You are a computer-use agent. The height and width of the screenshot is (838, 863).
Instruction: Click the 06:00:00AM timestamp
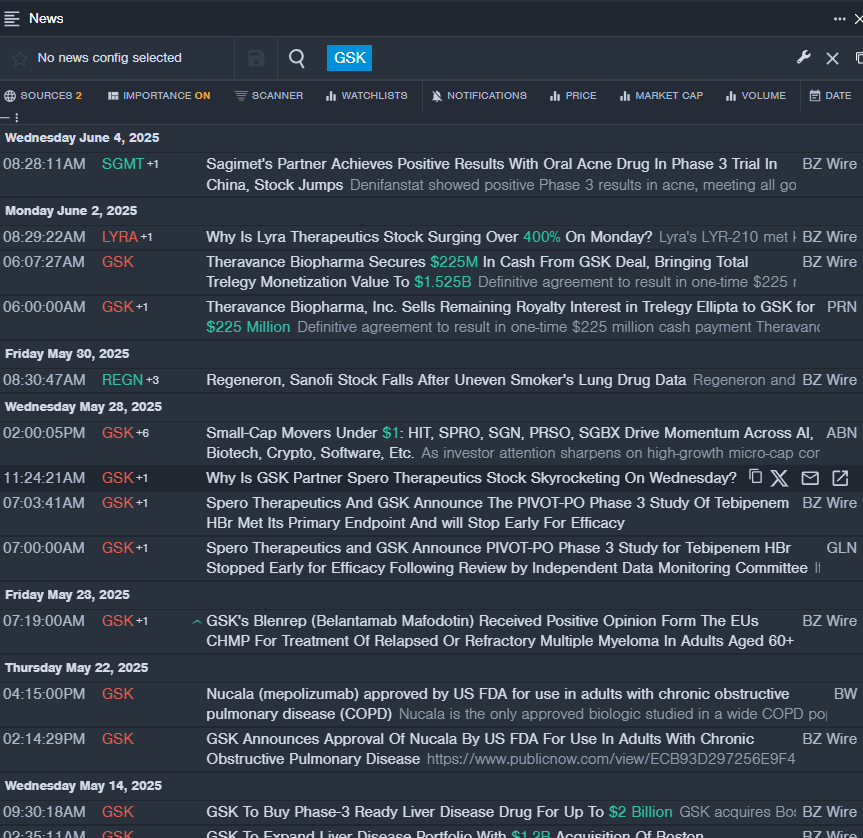[45, 307]
